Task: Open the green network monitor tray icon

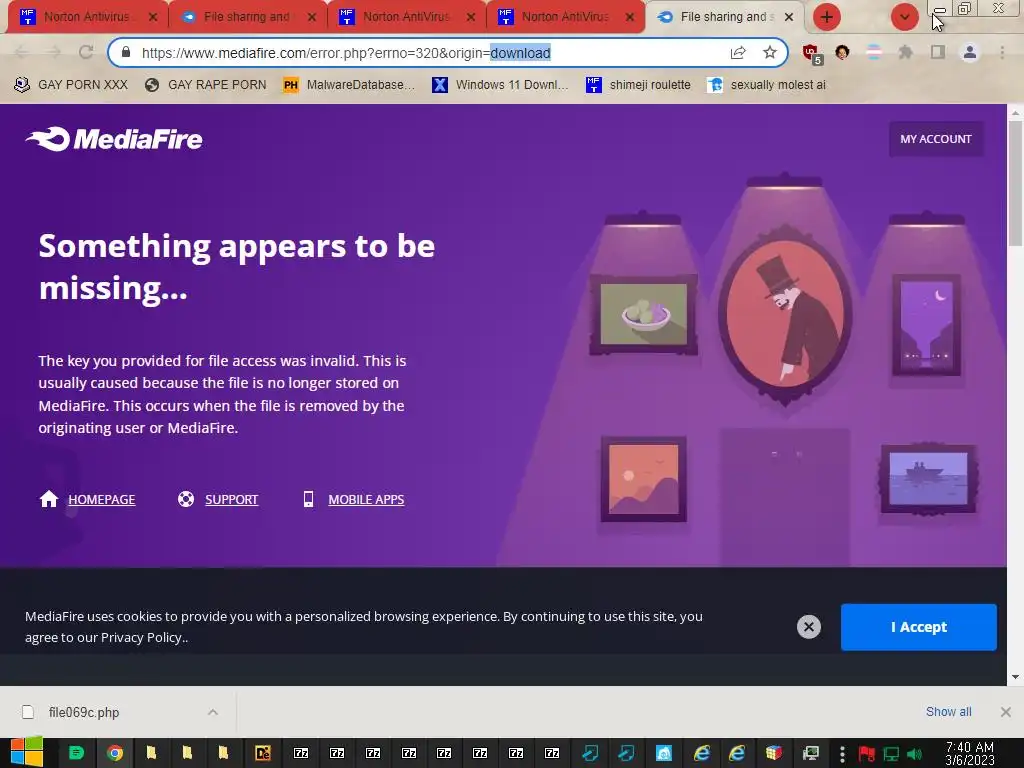Action: pos(891,754)
